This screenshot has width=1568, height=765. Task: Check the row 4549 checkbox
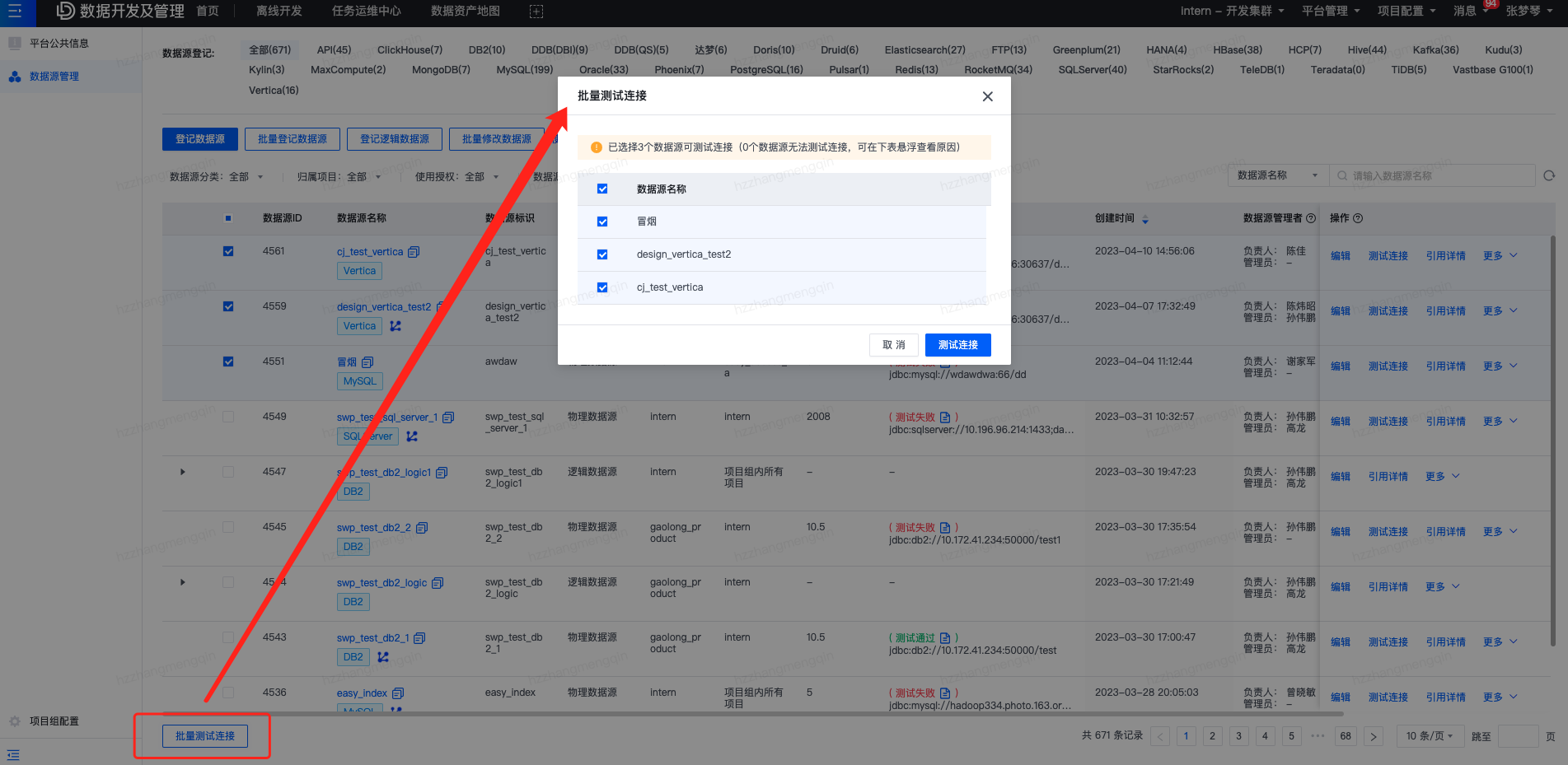(x=228, y=417)
